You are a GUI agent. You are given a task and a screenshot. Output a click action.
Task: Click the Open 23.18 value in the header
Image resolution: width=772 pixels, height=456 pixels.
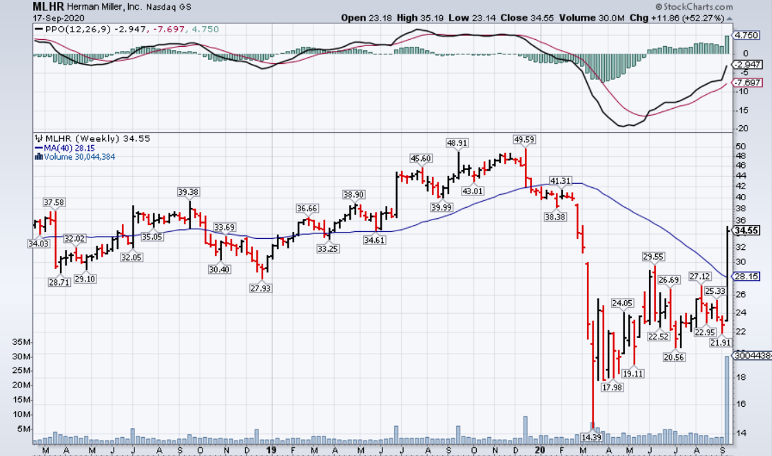tap(366, 18)
